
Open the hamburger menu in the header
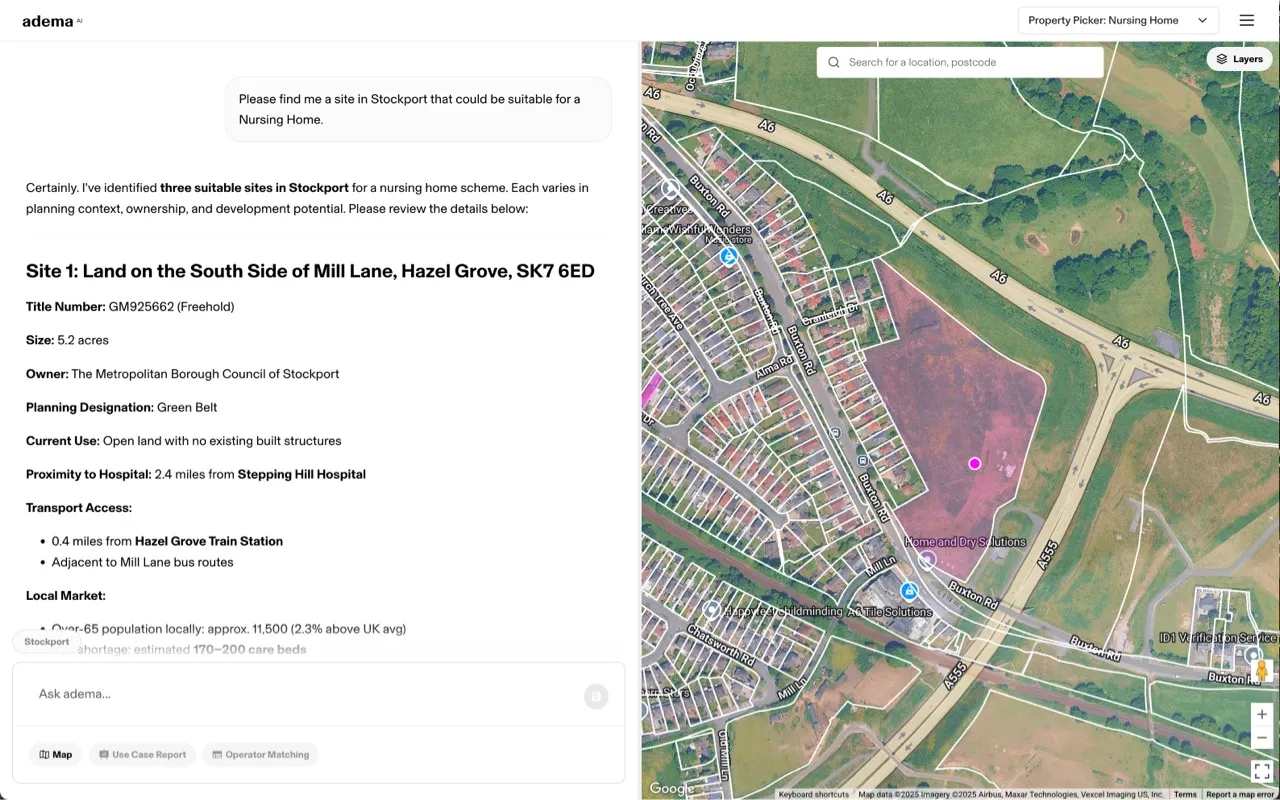[1246, 20]
